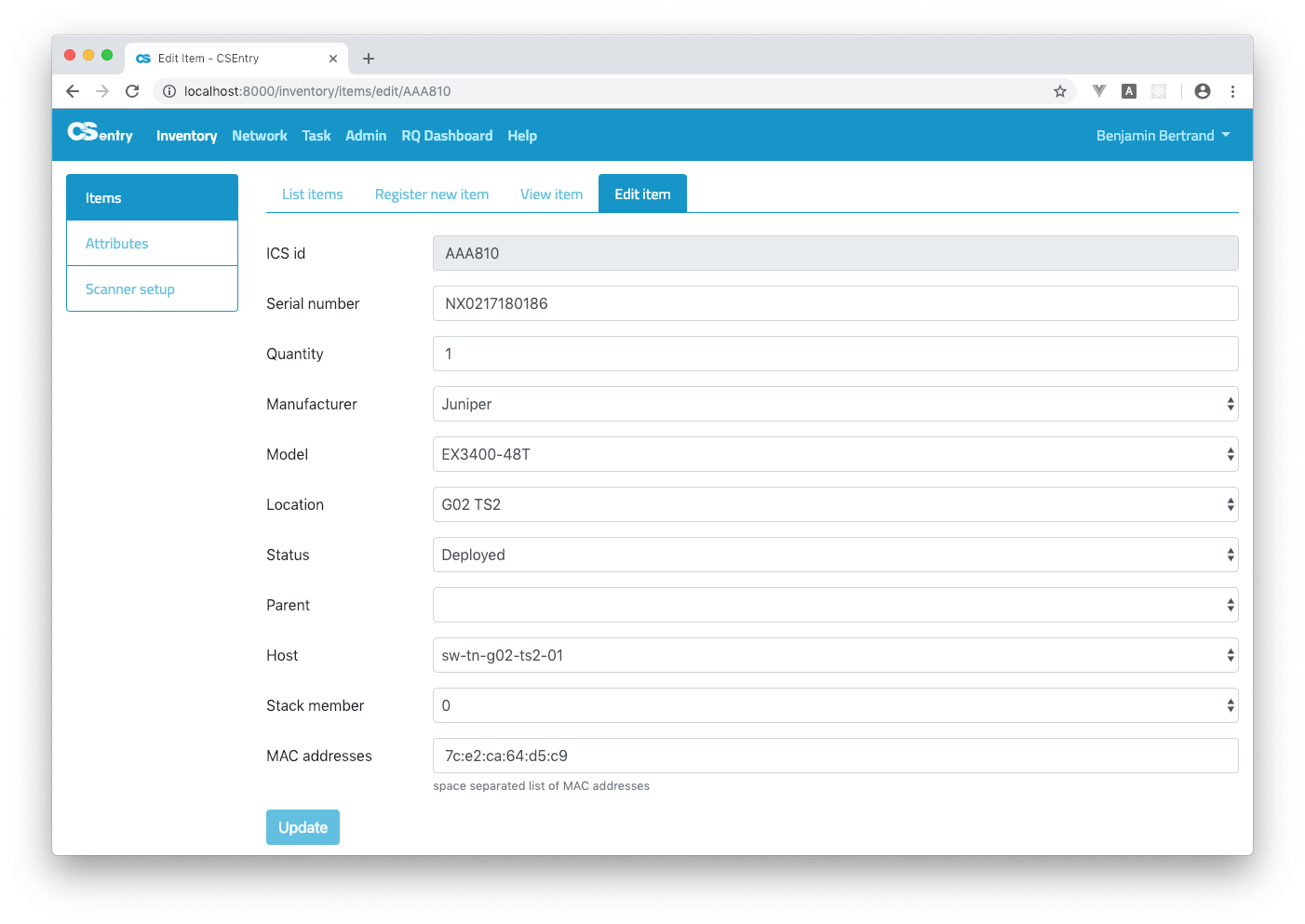1305x924 pixels.
Task: Switch to the View item tab
Action: (551, 194)
